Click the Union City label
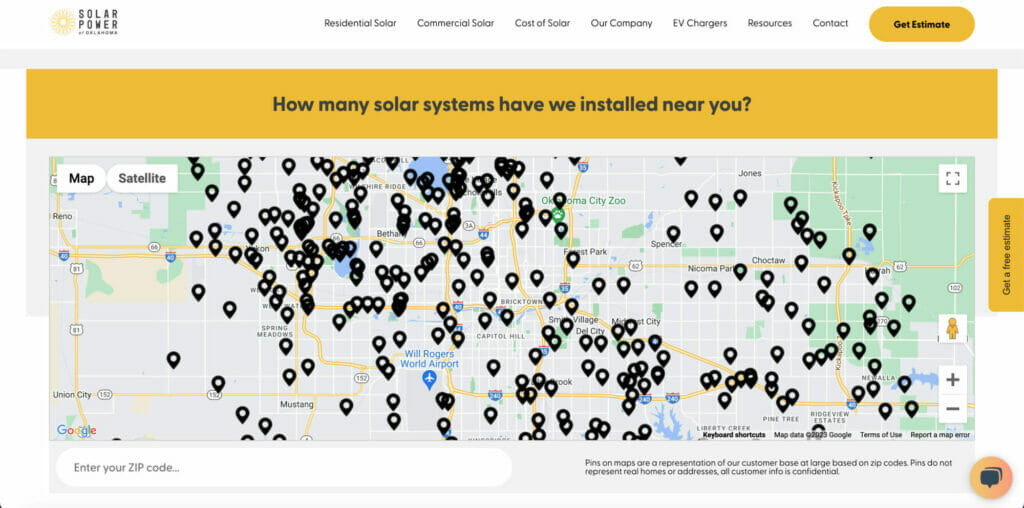1024x508 pixels. [72, 394]
